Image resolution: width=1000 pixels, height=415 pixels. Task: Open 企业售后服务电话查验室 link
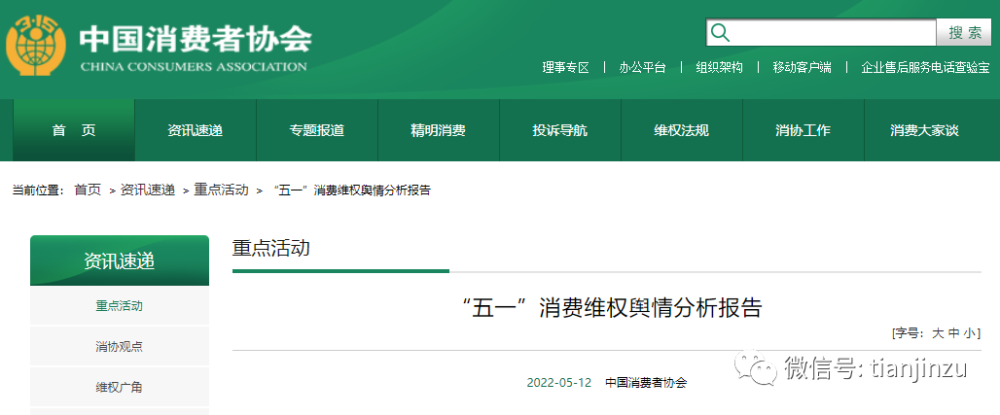coord(925,68)
